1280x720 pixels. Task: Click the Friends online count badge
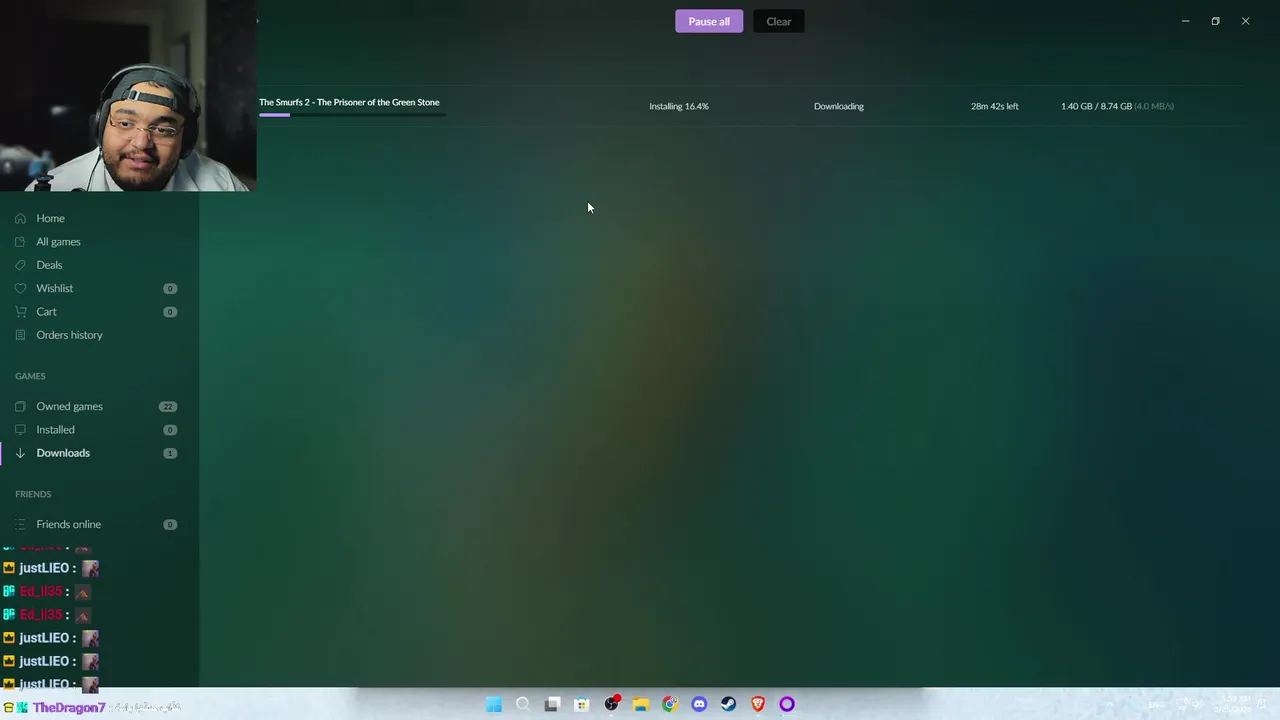click(x=170, y=524)
